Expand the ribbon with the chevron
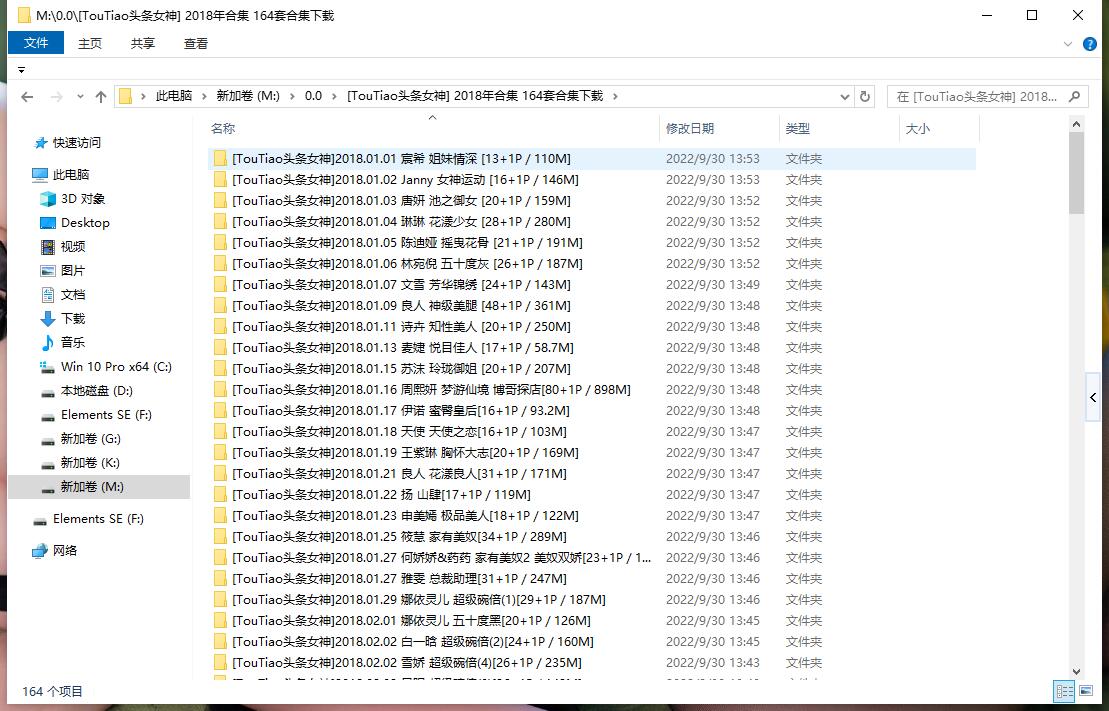1109x711 pixels. [1068, 44]
